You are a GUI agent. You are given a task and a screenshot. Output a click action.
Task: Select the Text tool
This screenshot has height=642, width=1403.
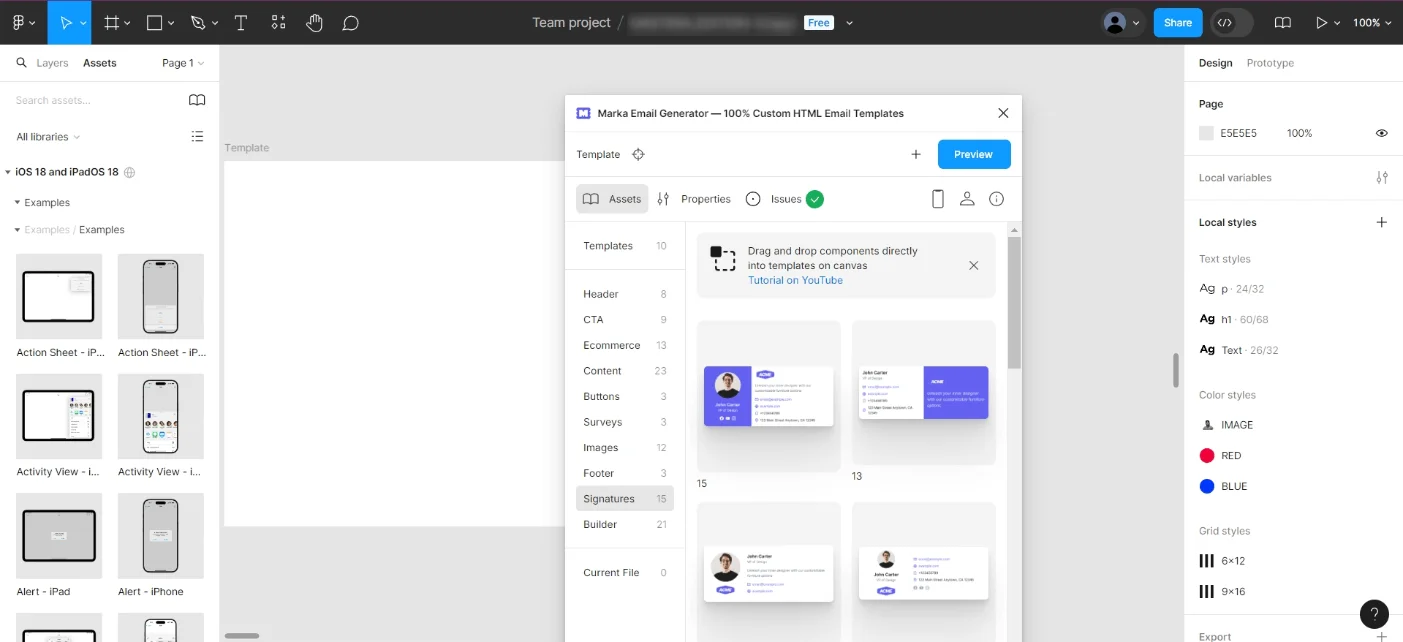pyautogui.click(x=241, y=22)
